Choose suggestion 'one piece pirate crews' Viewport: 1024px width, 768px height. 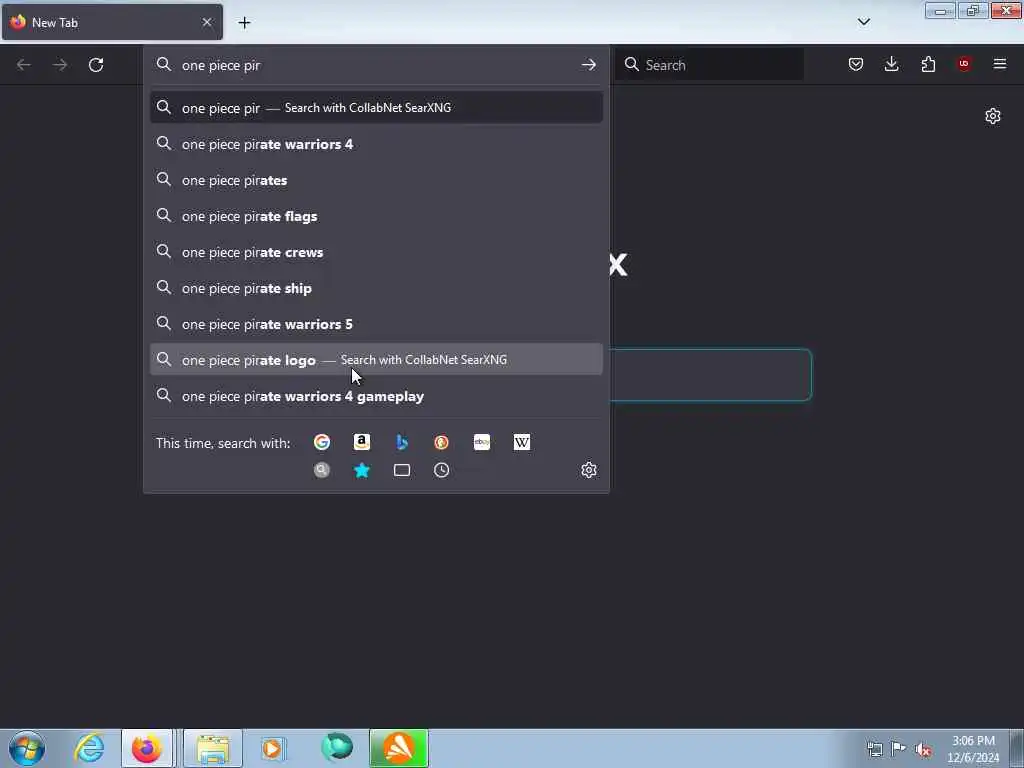click(376, 252)
